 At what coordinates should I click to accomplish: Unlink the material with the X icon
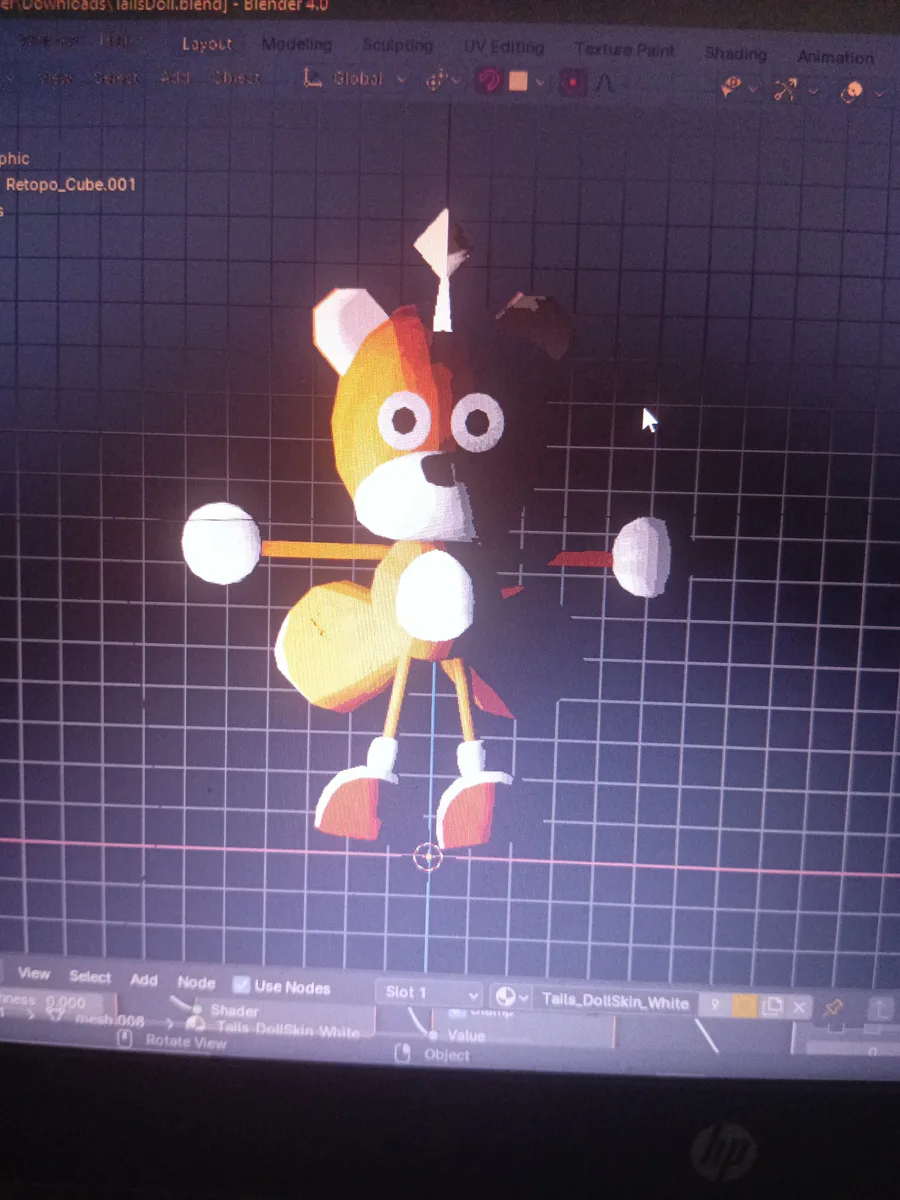pos(798,1008)
